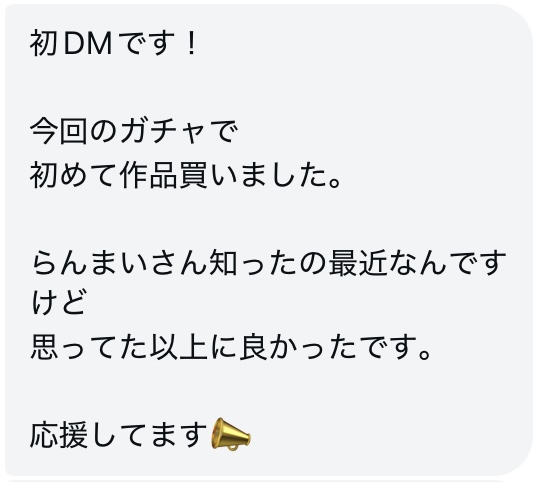Click the line 思ってた以上に良かったです。

231,347
